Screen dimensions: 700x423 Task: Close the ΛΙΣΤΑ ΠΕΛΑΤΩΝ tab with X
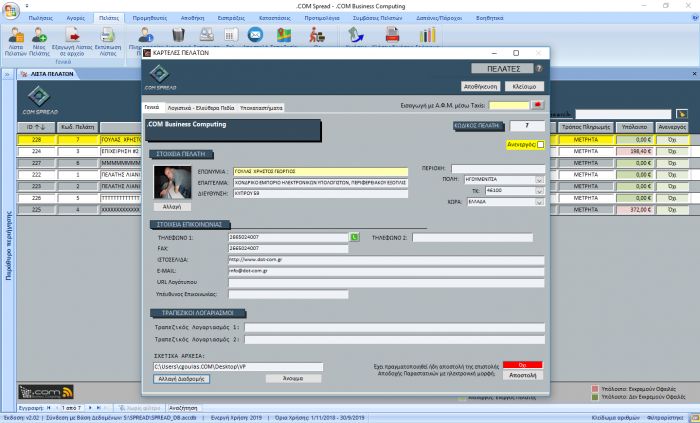point(694,74)
